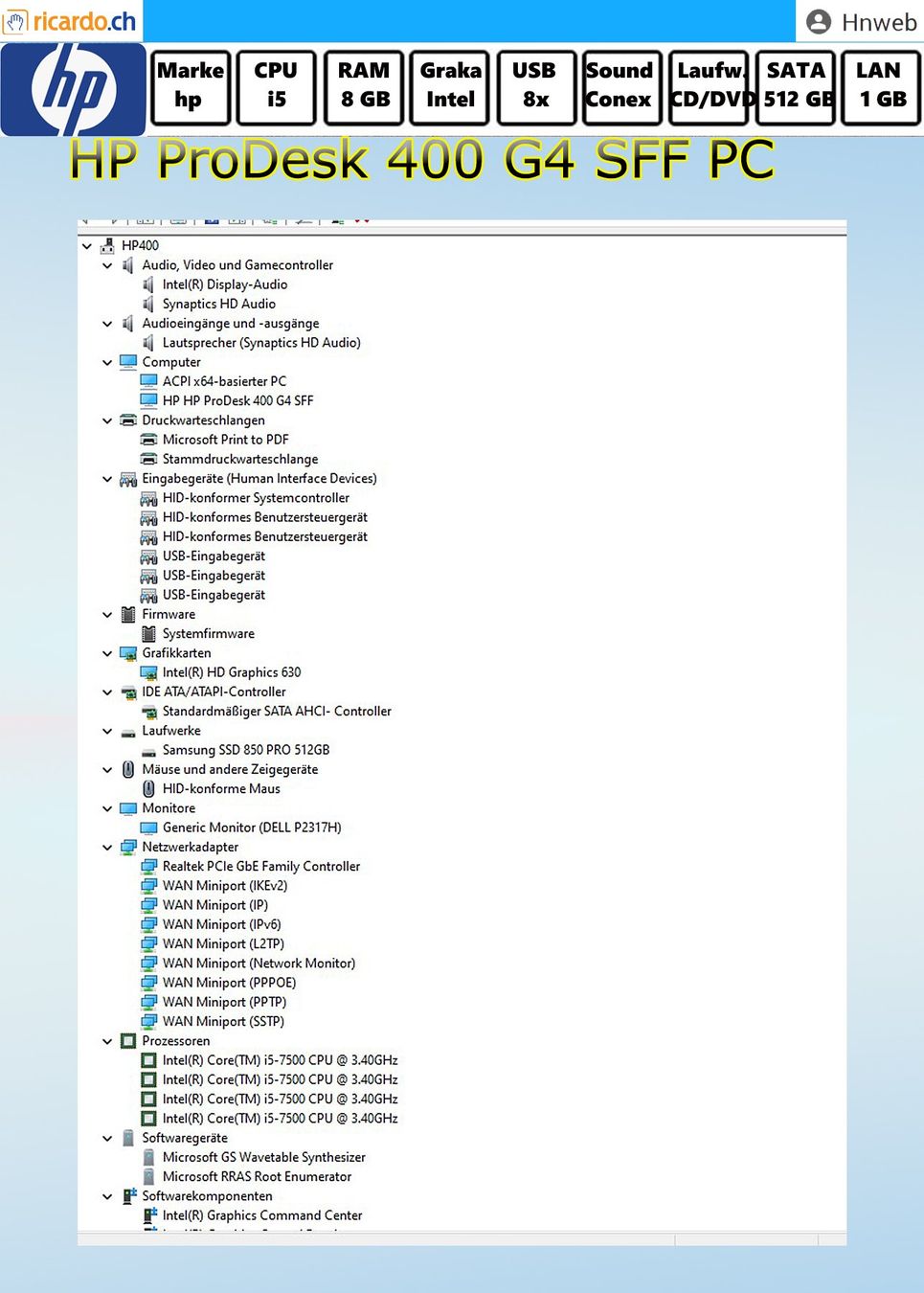This screenshot has width=924, height=1293.
Task: Collapse the Audio, Video und Gamecontroller category
Action: [x=107, y=265]
